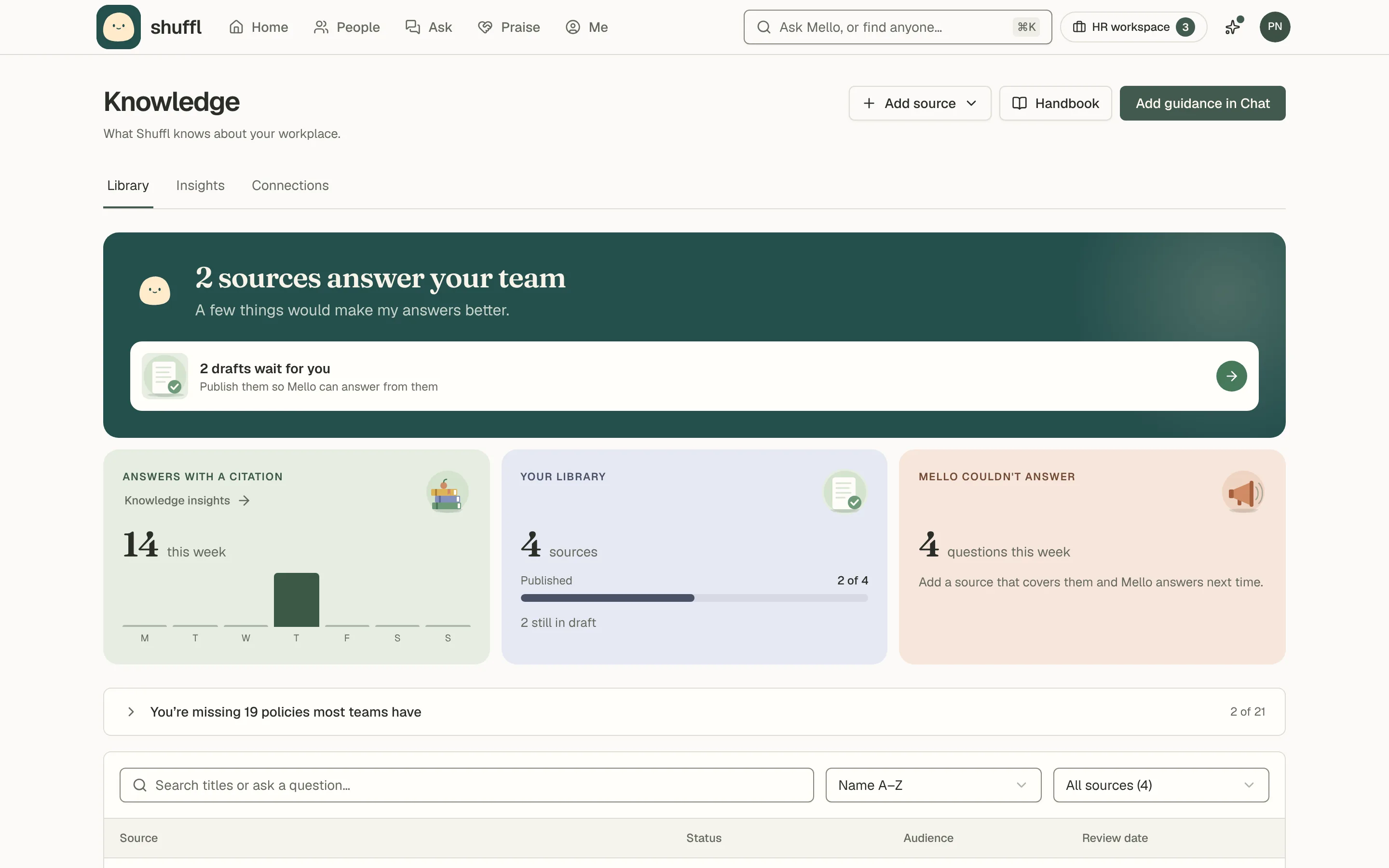Click the Mello face icon in banner
This screenshot has height=868, width=1389.
tap(155, 290)
